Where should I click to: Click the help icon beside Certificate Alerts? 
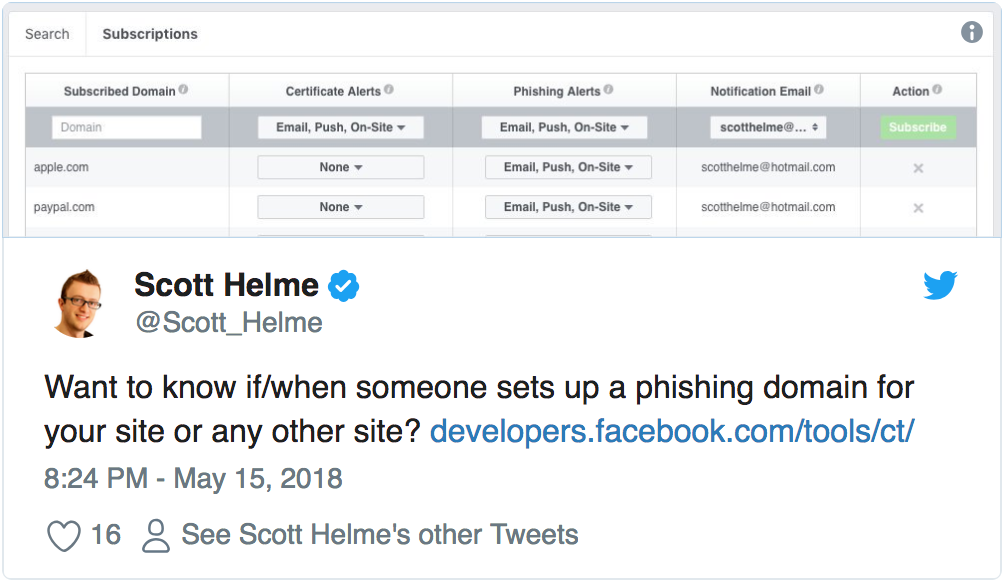tap(389, 90)
